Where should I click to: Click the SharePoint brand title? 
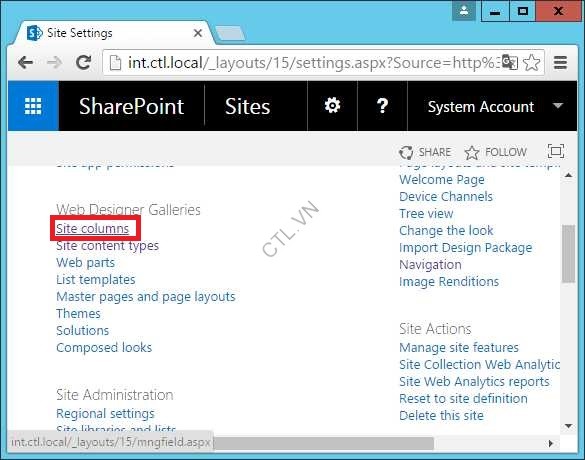[x=131, y=107]
